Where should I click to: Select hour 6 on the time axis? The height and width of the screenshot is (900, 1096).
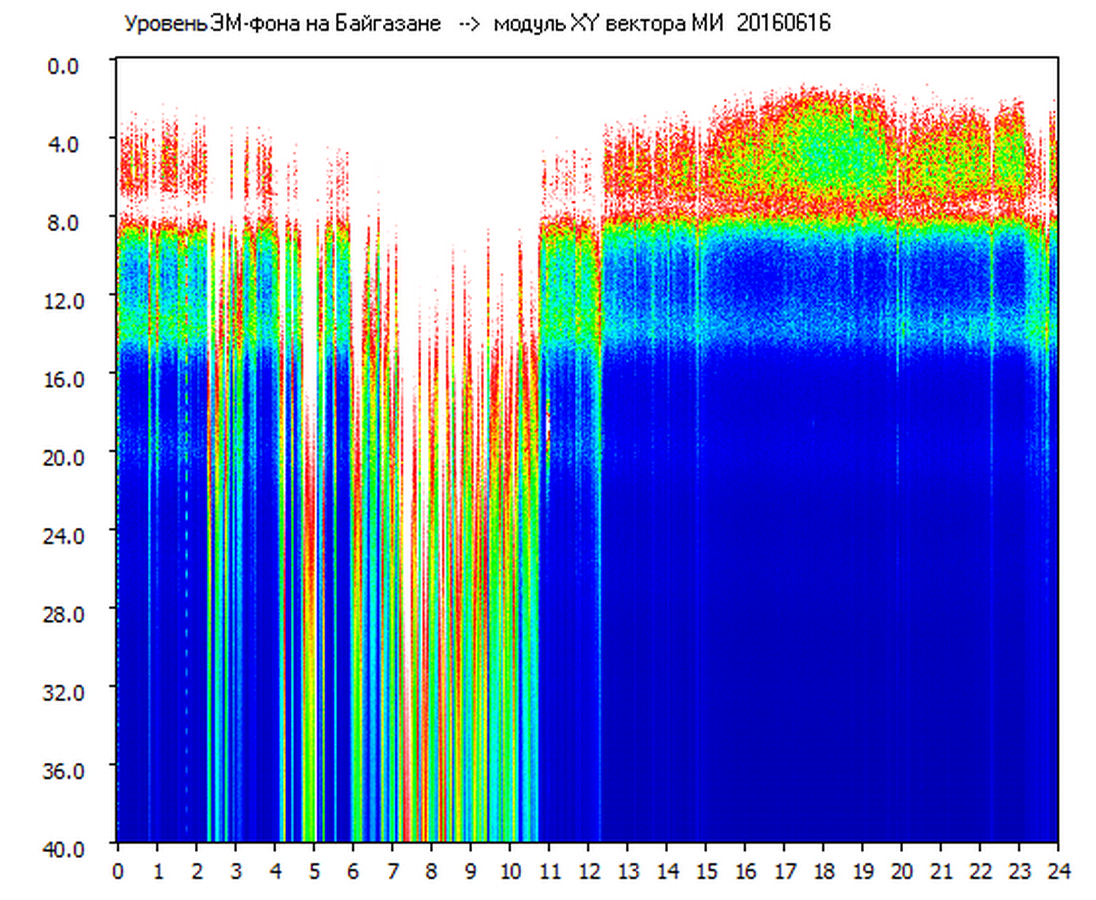click(353, 871)
